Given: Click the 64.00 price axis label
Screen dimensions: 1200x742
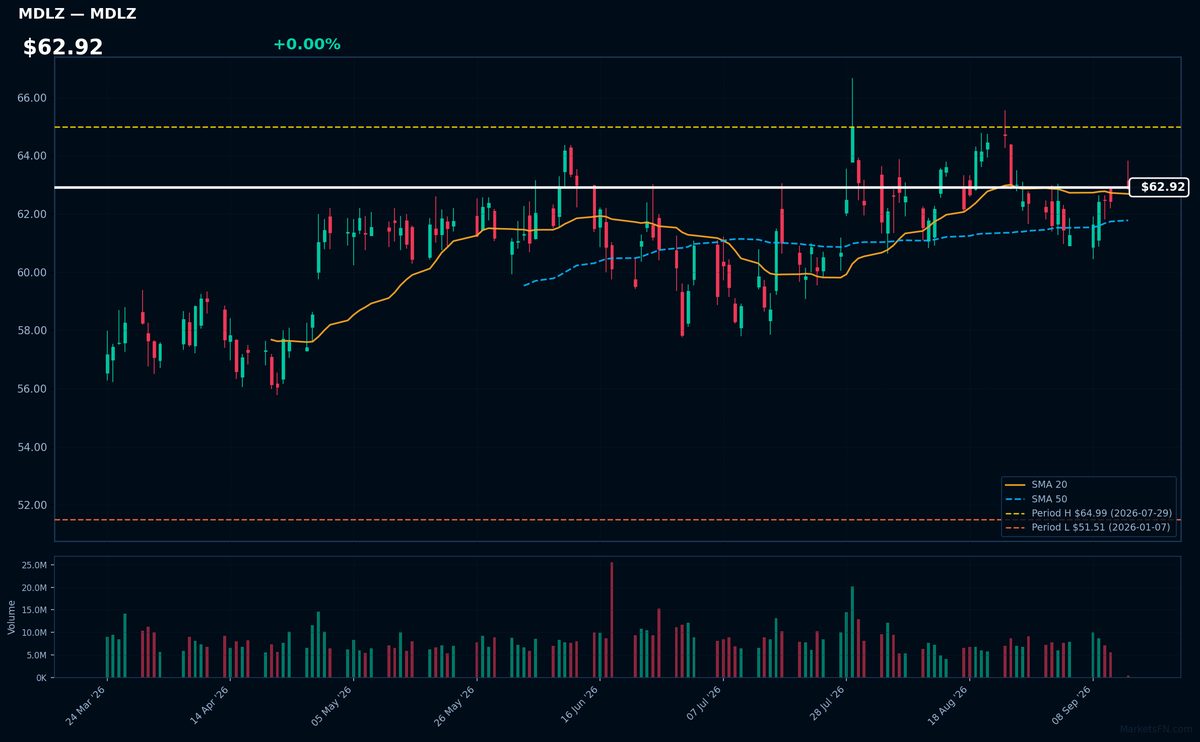Looking at the screenshot, I should [33, 156].
